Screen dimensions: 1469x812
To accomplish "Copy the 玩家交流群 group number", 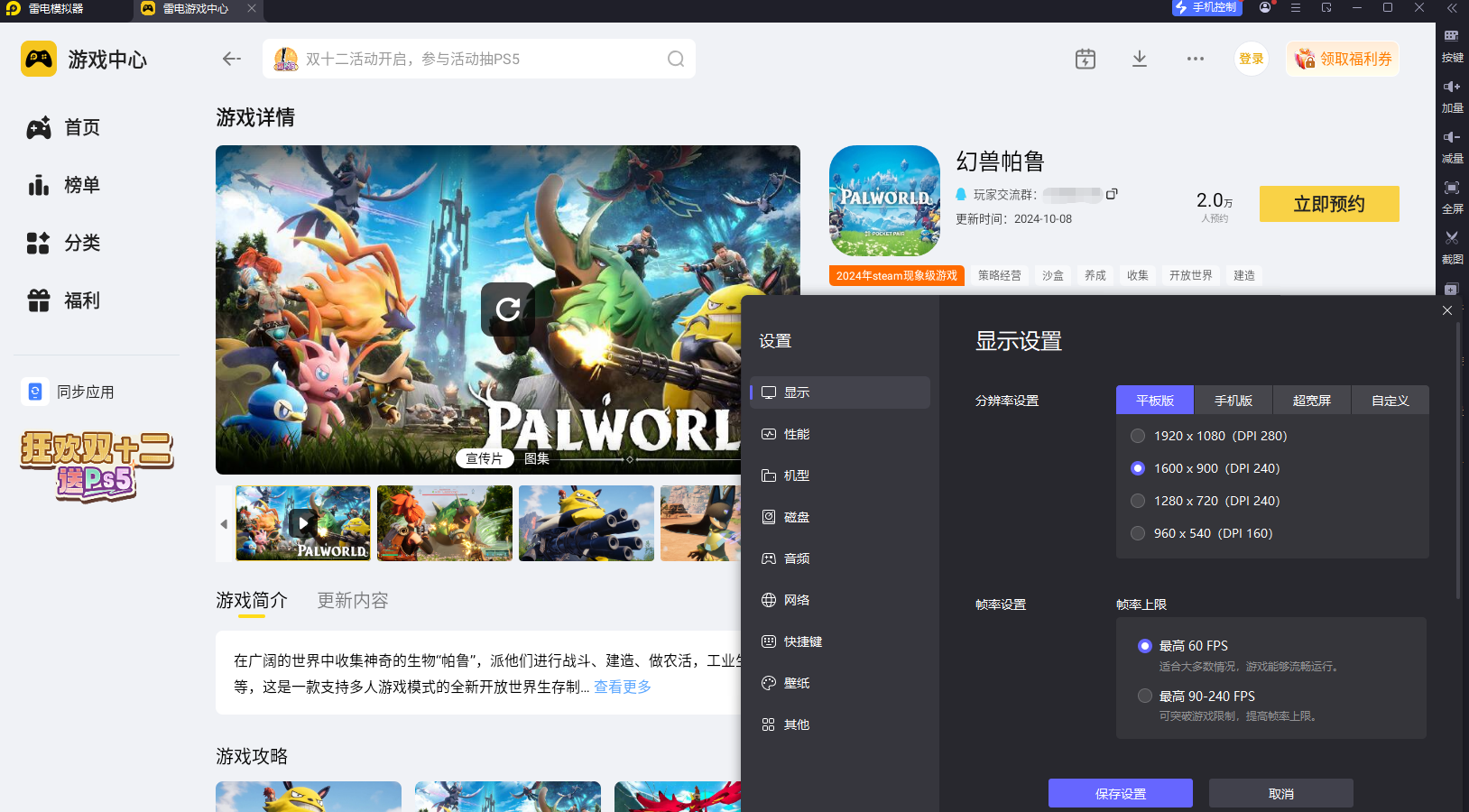I will [x=1112, y=194].
